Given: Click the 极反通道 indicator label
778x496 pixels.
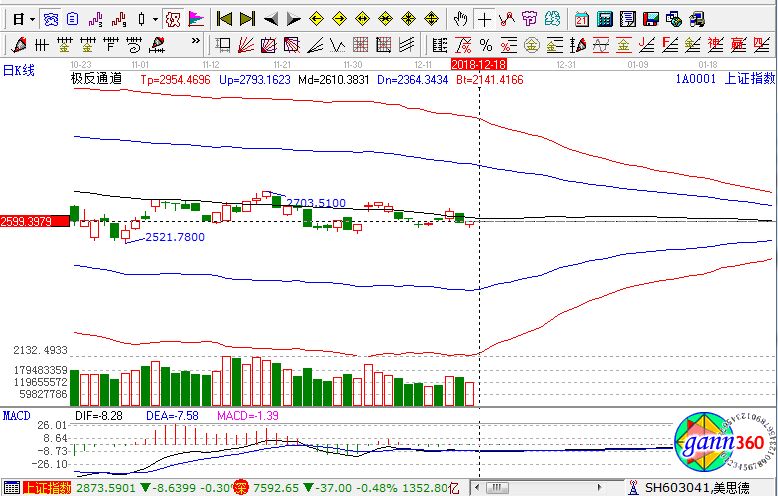Looking at the screenshot, I should tap(96, 78).
